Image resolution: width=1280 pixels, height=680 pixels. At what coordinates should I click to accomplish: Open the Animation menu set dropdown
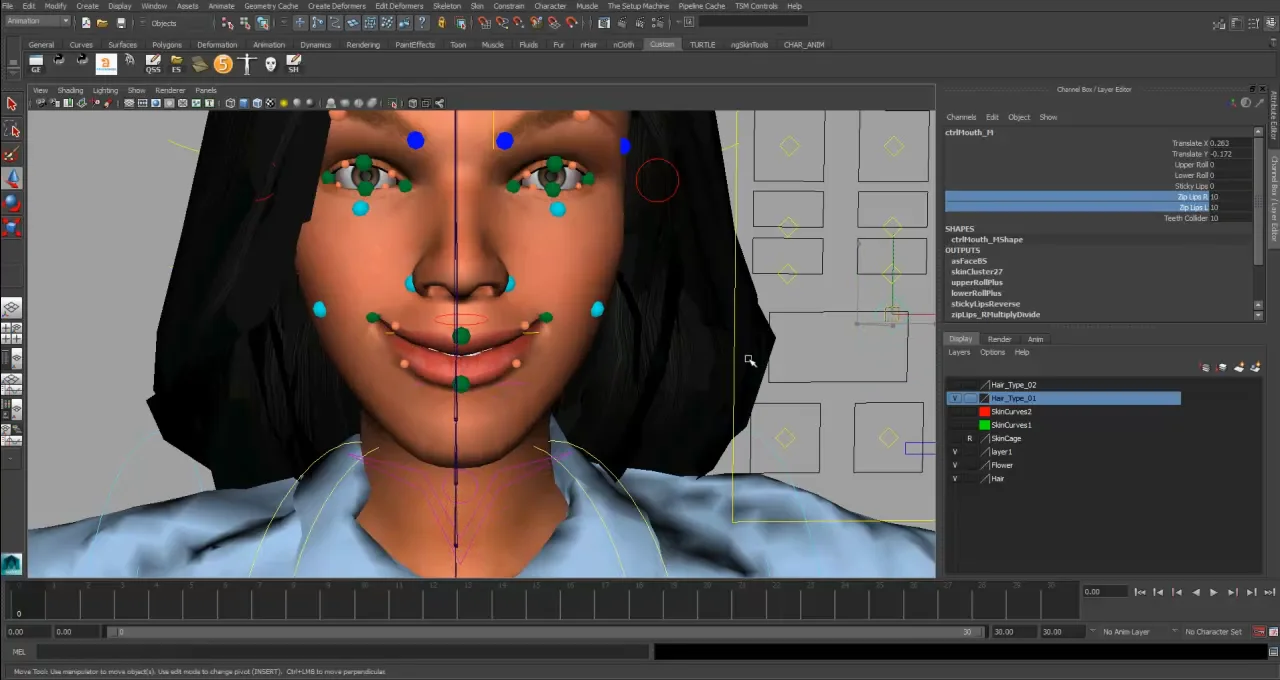pyautogui.click(x=38, y=22)
